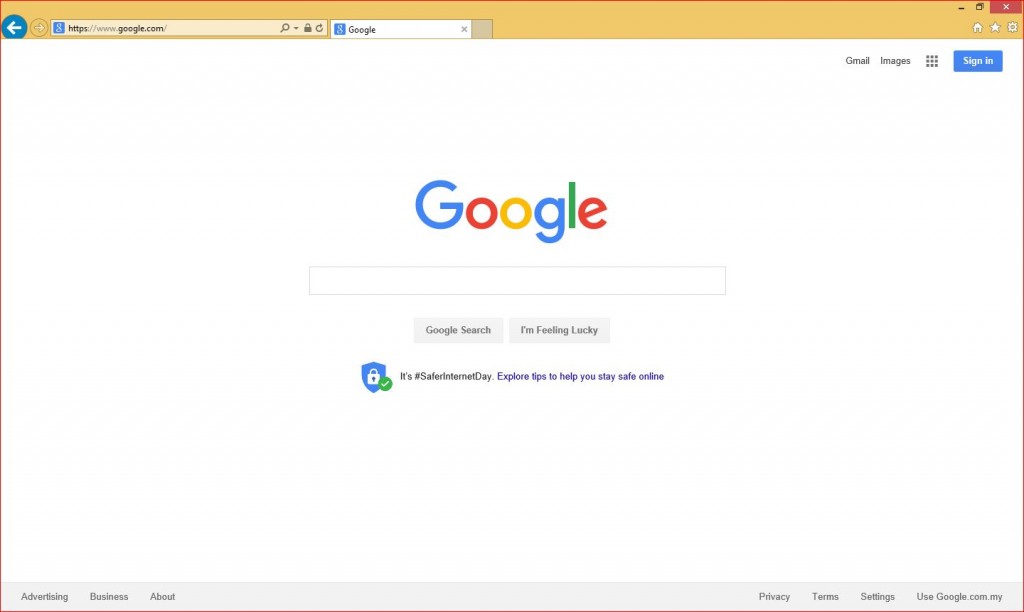Image resolution: width=1024 pixels, height=612 pixels.
Task: Refresh the page with the reload icon
Action: click(319, 28)
